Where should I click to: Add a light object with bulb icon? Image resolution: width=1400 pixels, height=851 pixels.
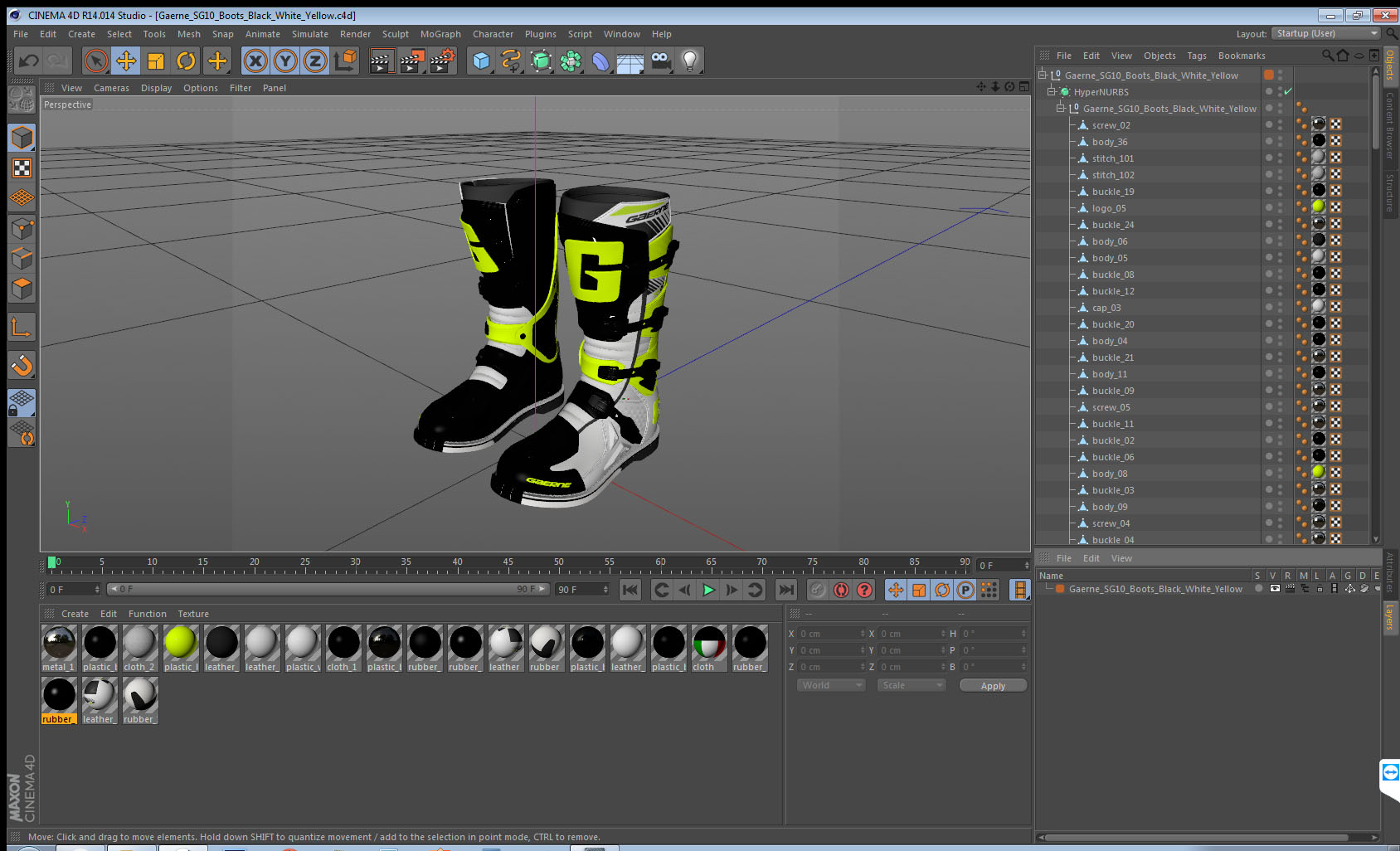[690, 61]
